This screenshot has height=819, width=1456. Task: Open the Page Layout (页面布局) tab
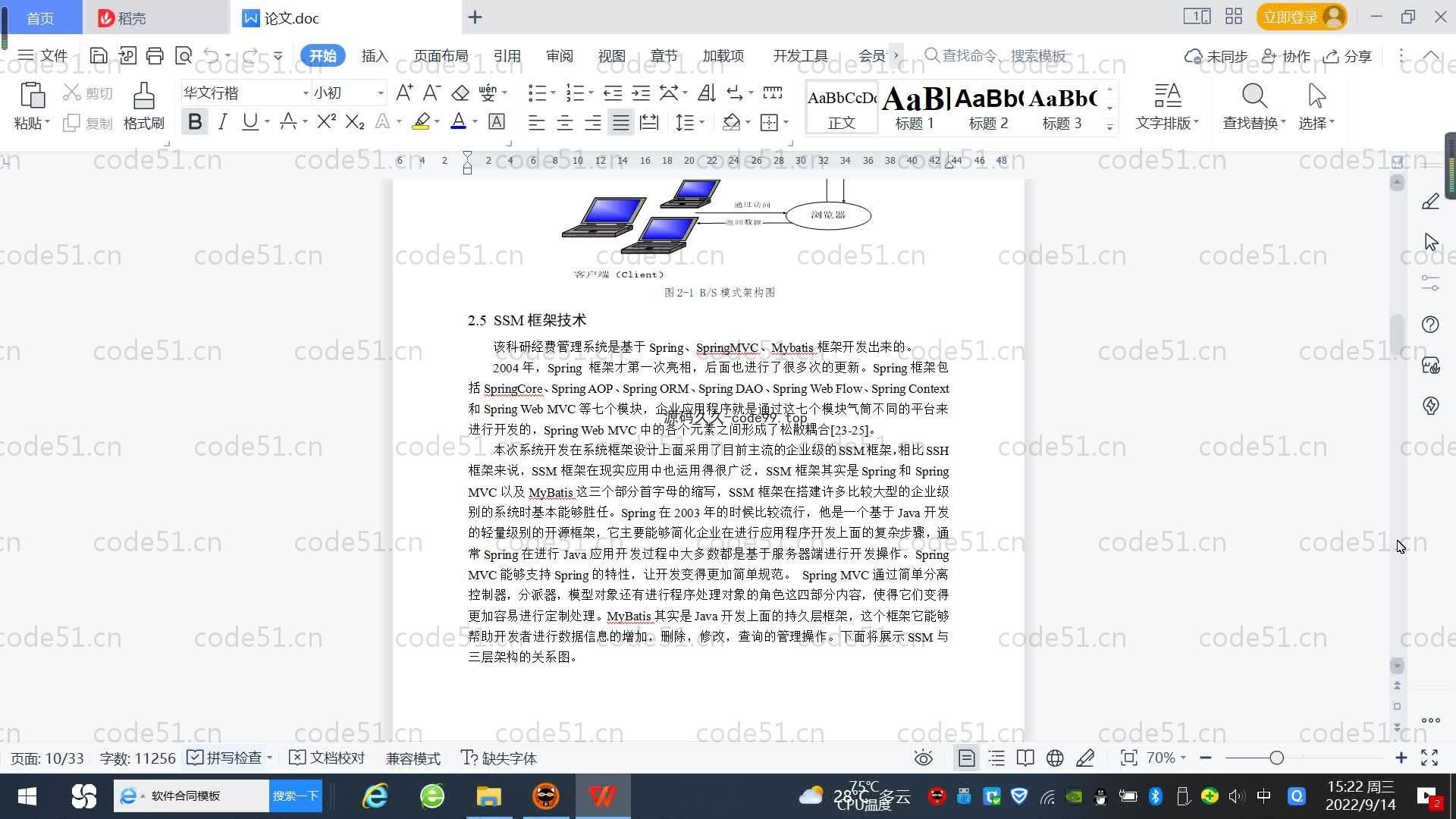(x=441, y=55)
